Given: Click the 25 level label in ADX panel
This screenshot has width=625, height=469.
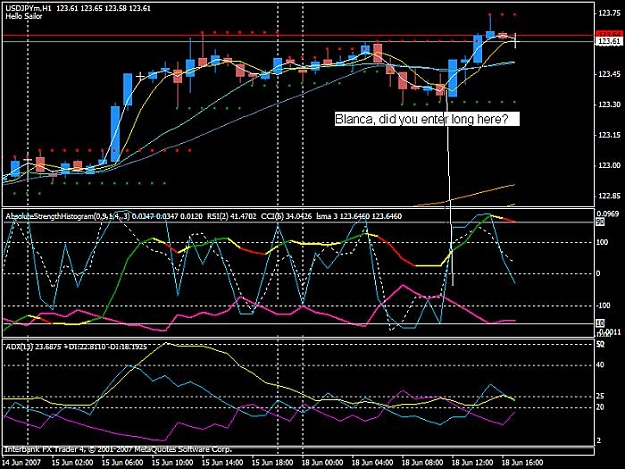Looking at the screenshot, I should 600,396.
